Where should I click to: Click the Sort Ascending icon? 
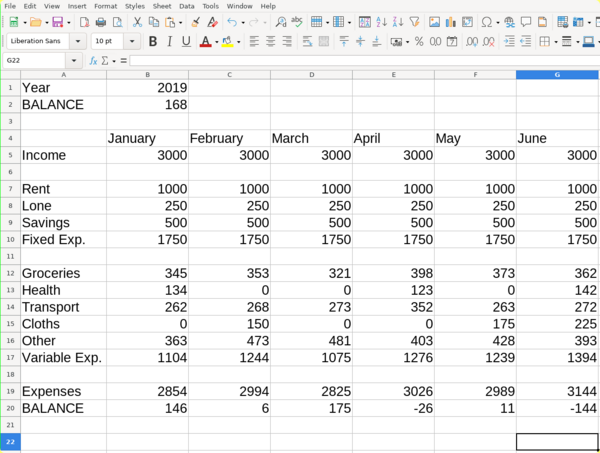click(381, 22)
